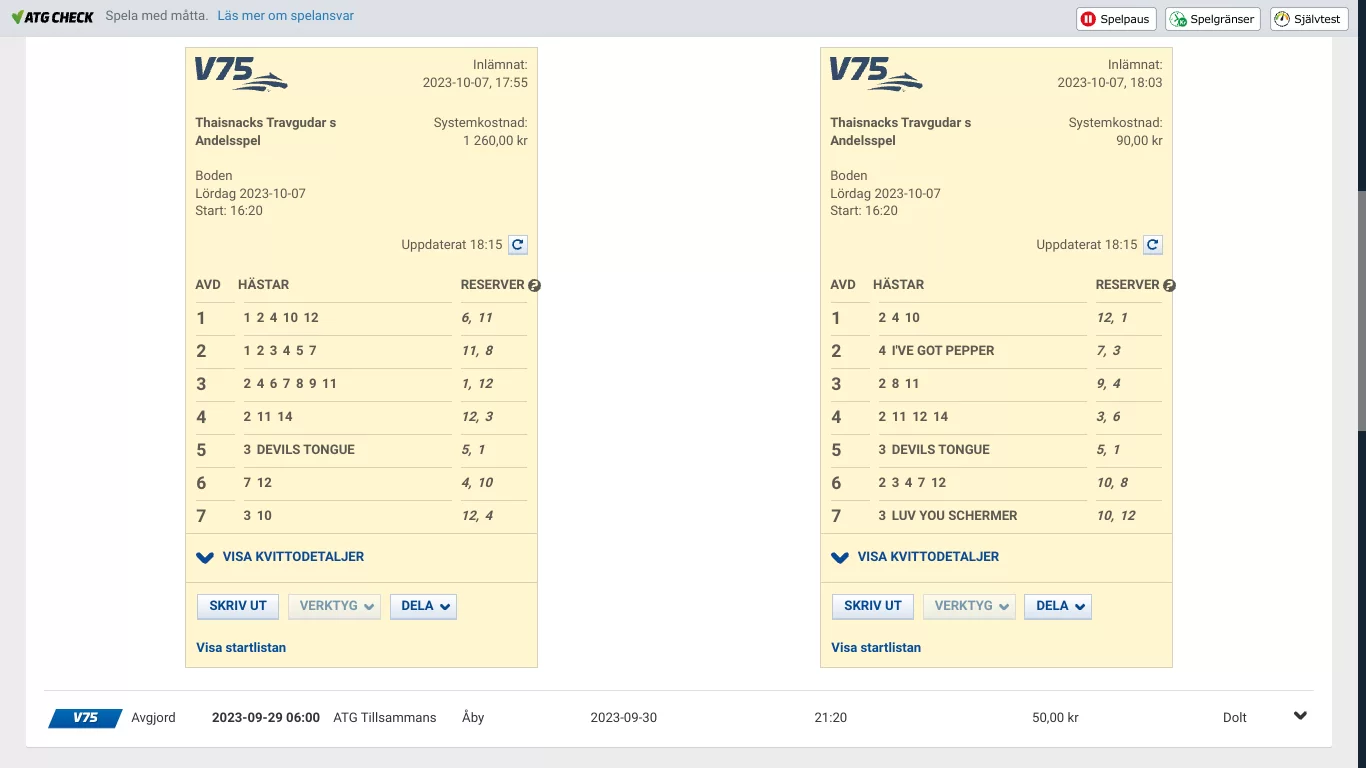Click the V75 badge in the Åby row

click(85, 718)
